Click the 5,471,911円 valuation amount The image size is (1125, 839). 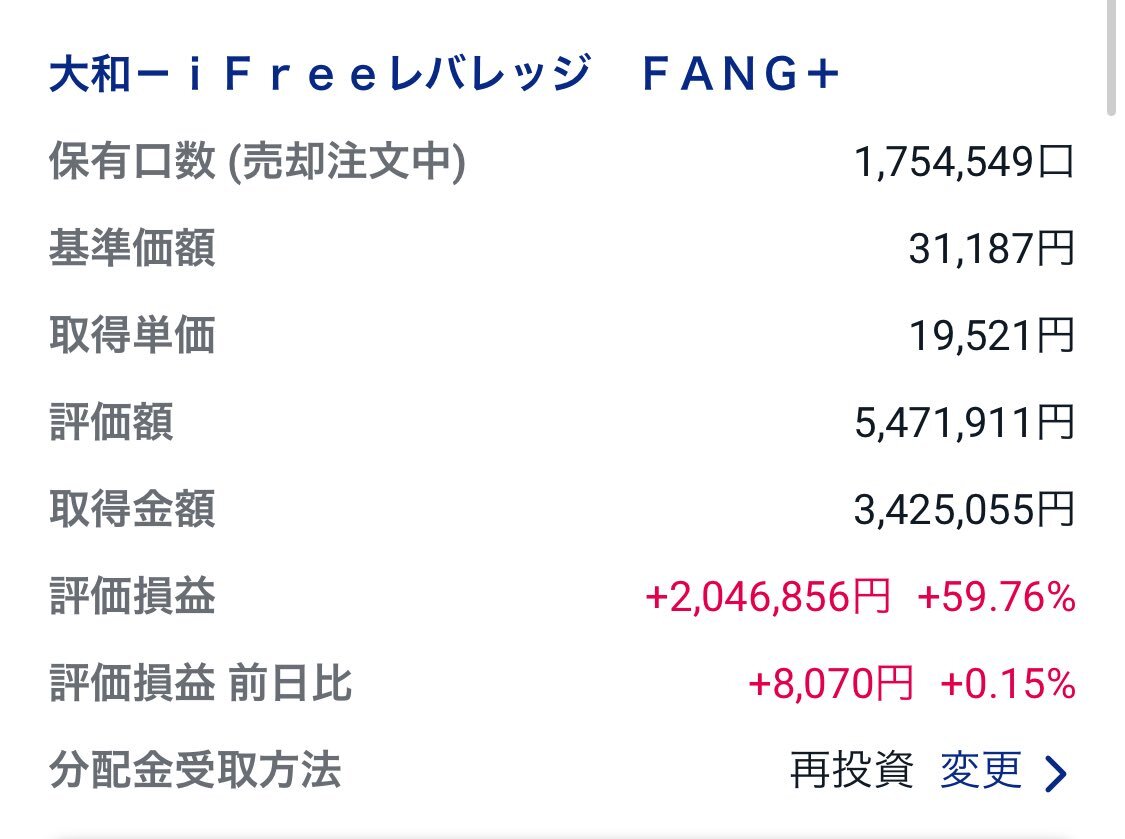tap(964, 423)
